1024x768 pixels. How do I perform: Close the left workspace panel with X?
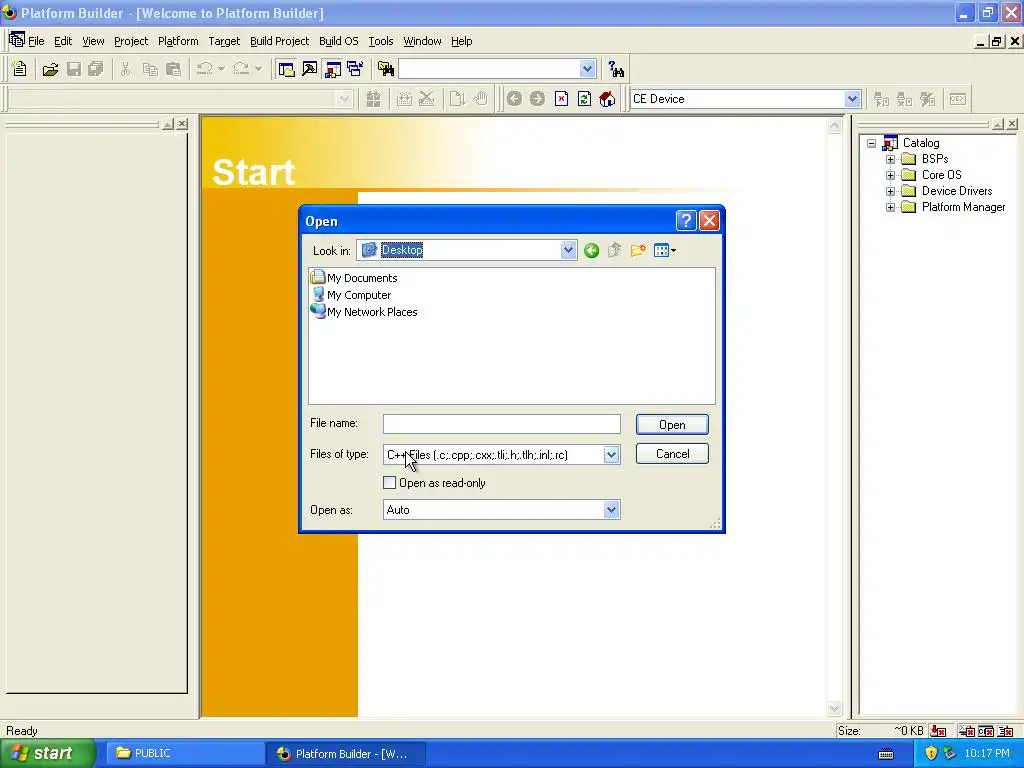[x=182, y=123]
